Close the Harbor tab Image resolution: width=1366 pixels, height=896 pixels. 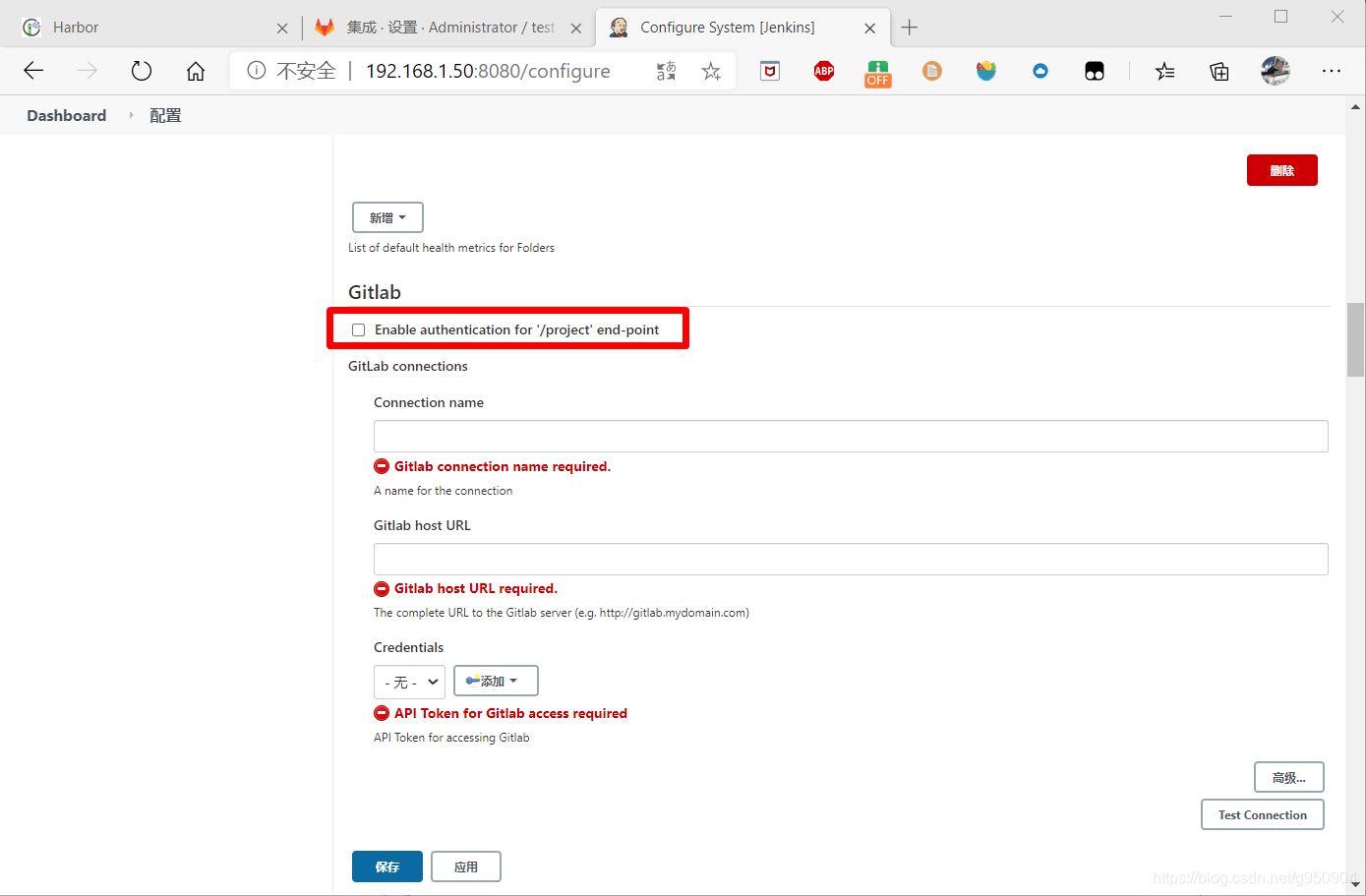click(282, 28)
